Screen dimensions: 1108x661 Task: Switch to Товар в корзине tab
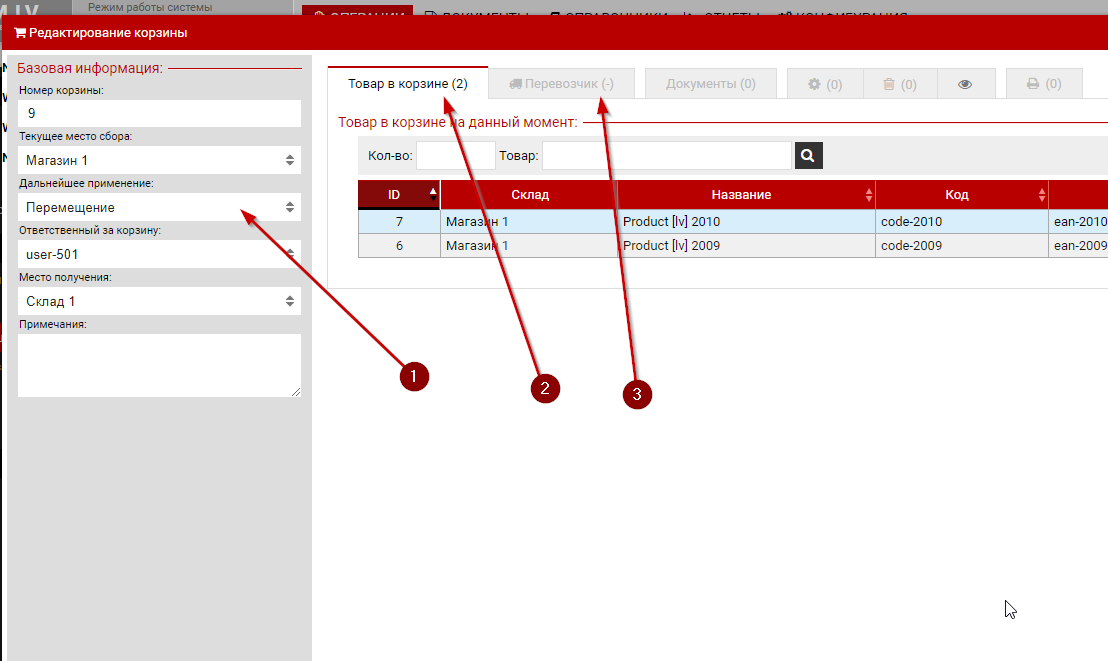tap(407, 84)
